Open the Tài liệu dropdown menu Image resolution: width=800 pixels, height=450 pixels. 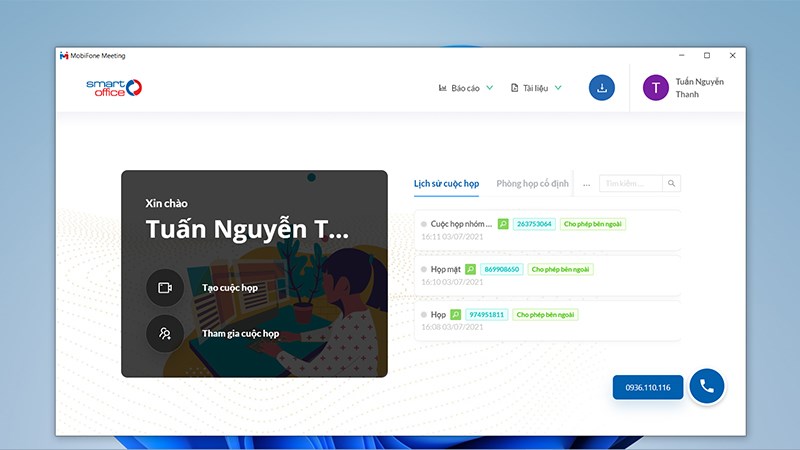(536, 88)
